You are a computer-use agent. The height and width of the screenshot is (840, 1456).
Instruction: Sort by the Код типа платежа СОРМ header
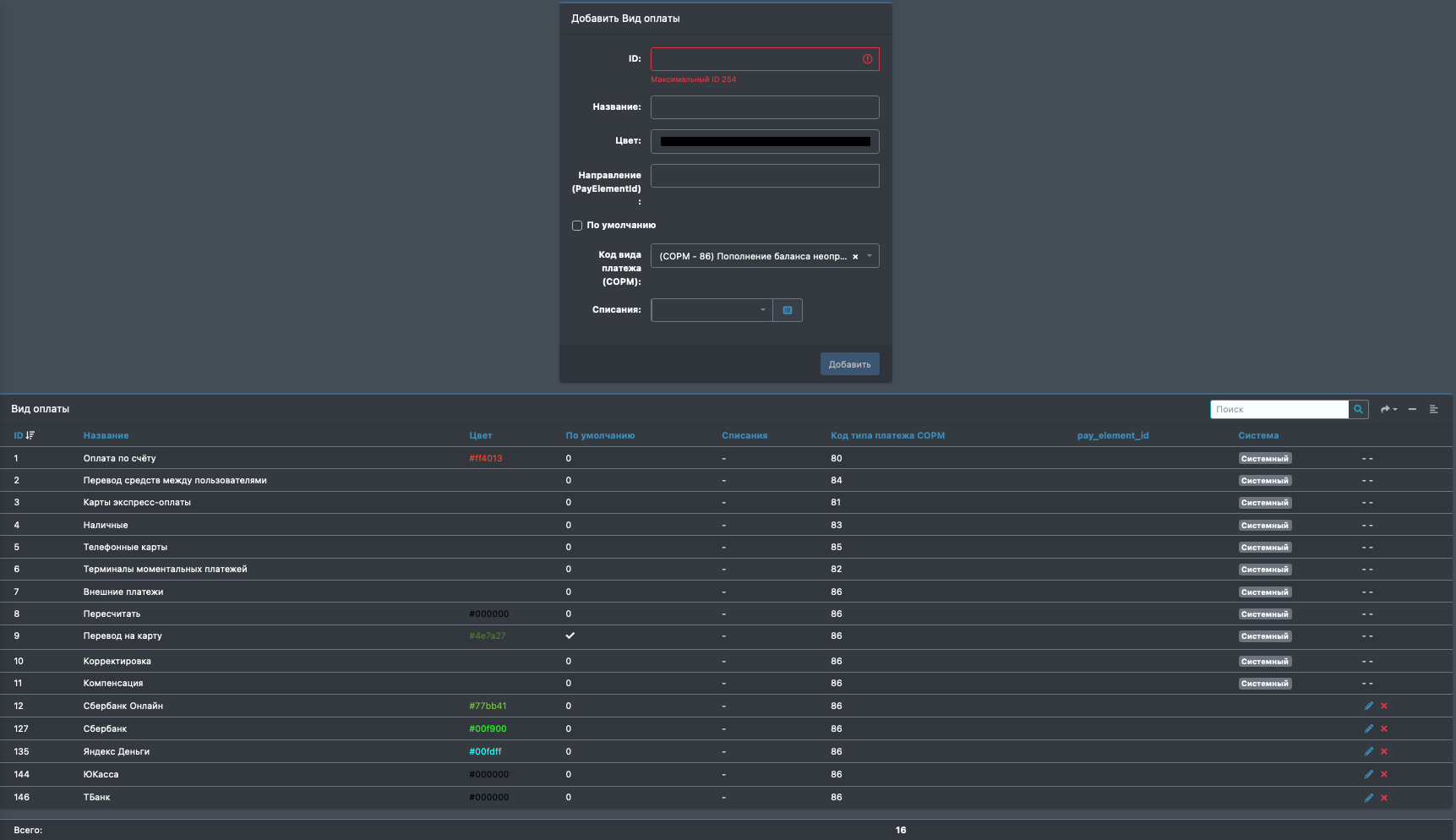[x=887, y=435]
